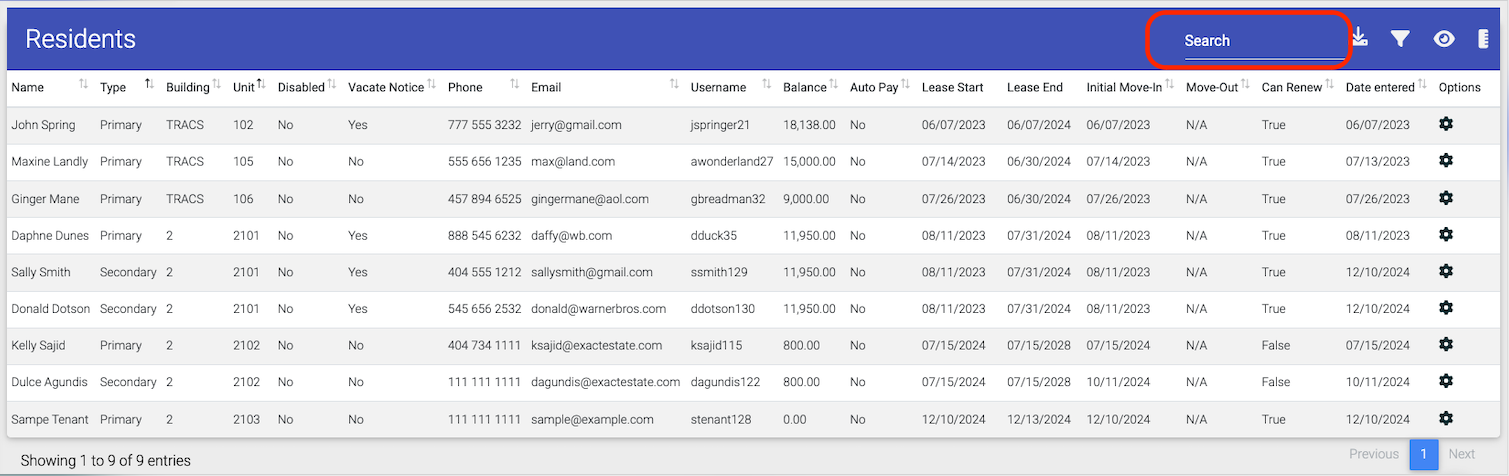Screen dimensions: 1509x476
Task: Click the Next pagination button
Action: click(x=1462, y=454)
